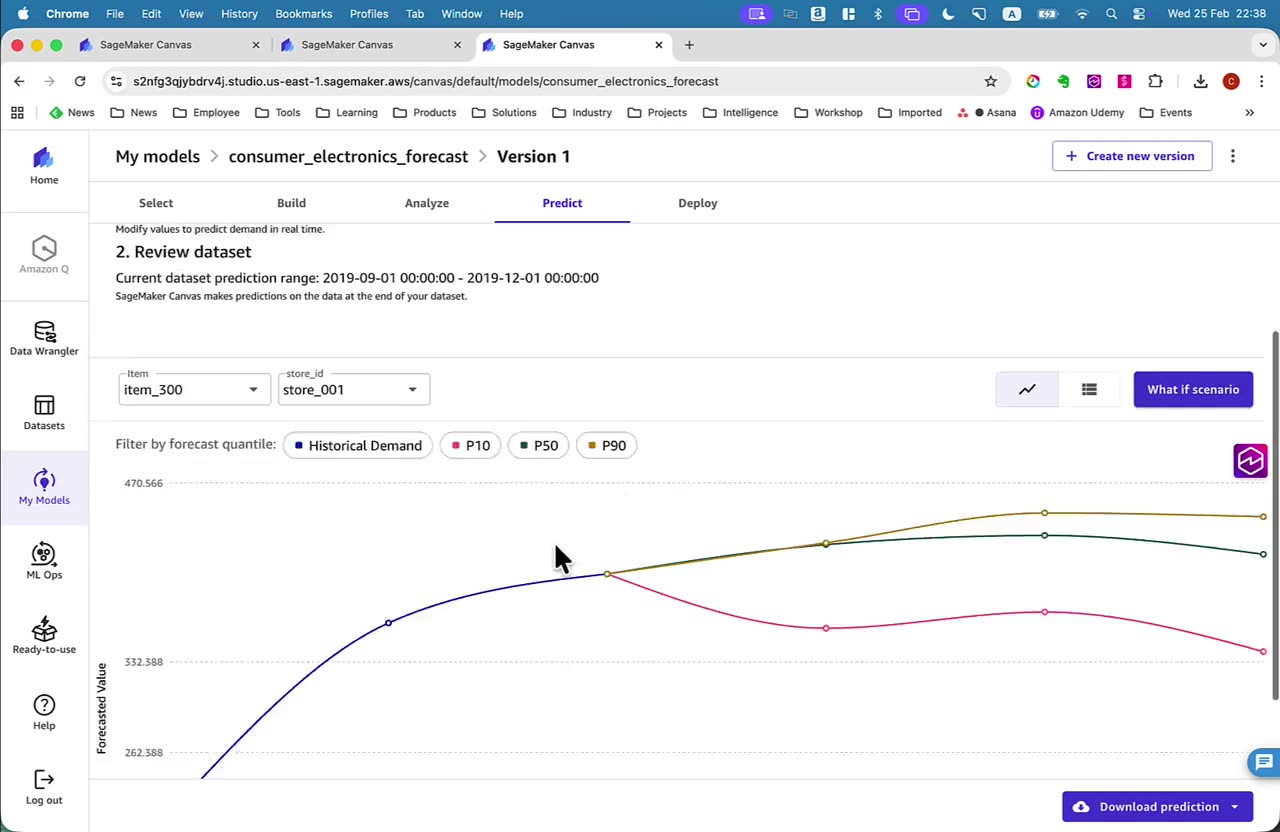Image resolution: width=1280 pixels, height=832 pixels.
Task: Click the Log out icon
Action: 44,779
